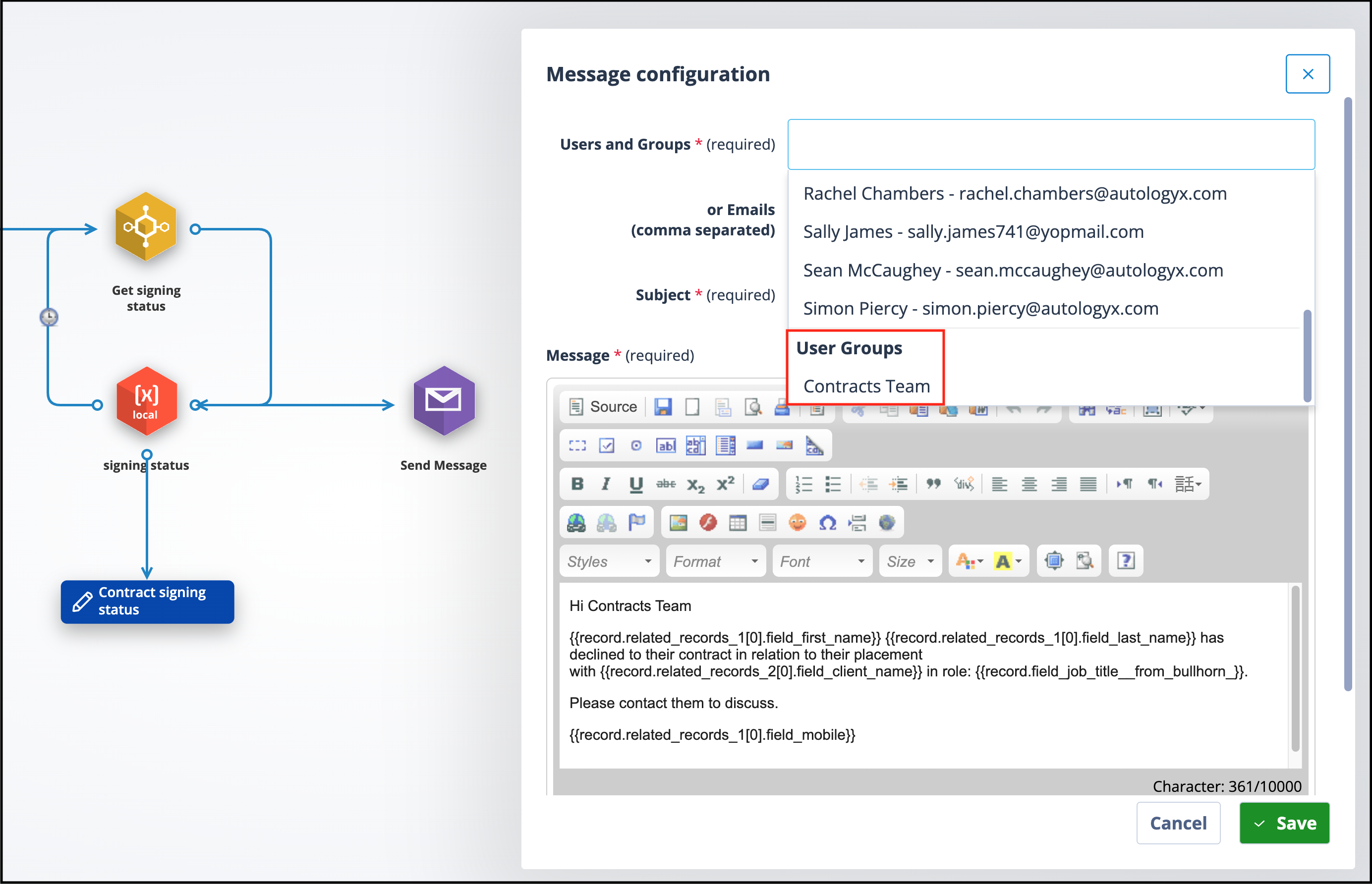Click the Save floppy disk icon in editor toolbar
This screenshot has width=1372, height=884.
(x=663, y=407)
